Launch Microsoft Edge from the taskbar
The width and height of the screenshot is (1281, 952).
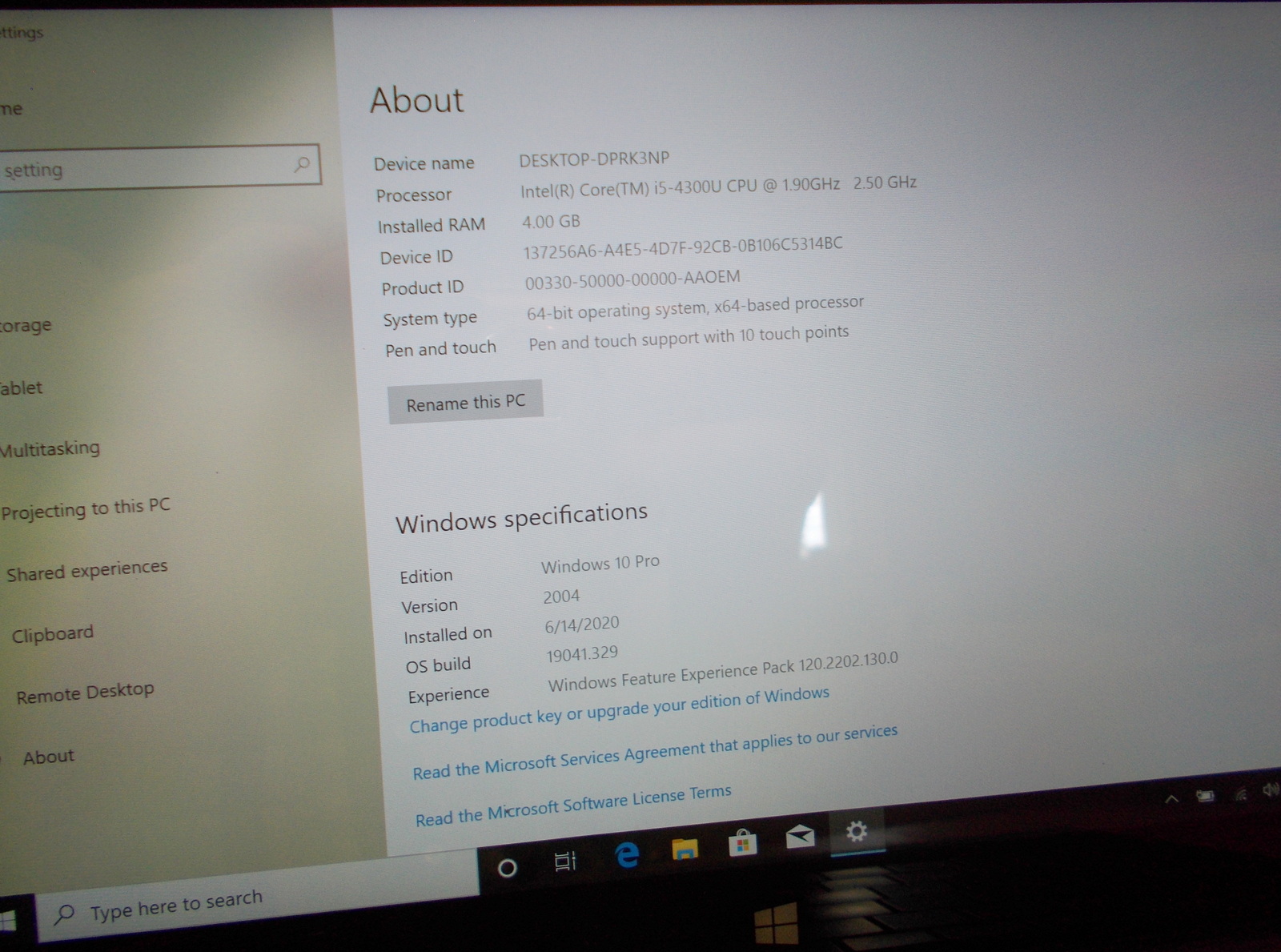(x=627, y=855)
